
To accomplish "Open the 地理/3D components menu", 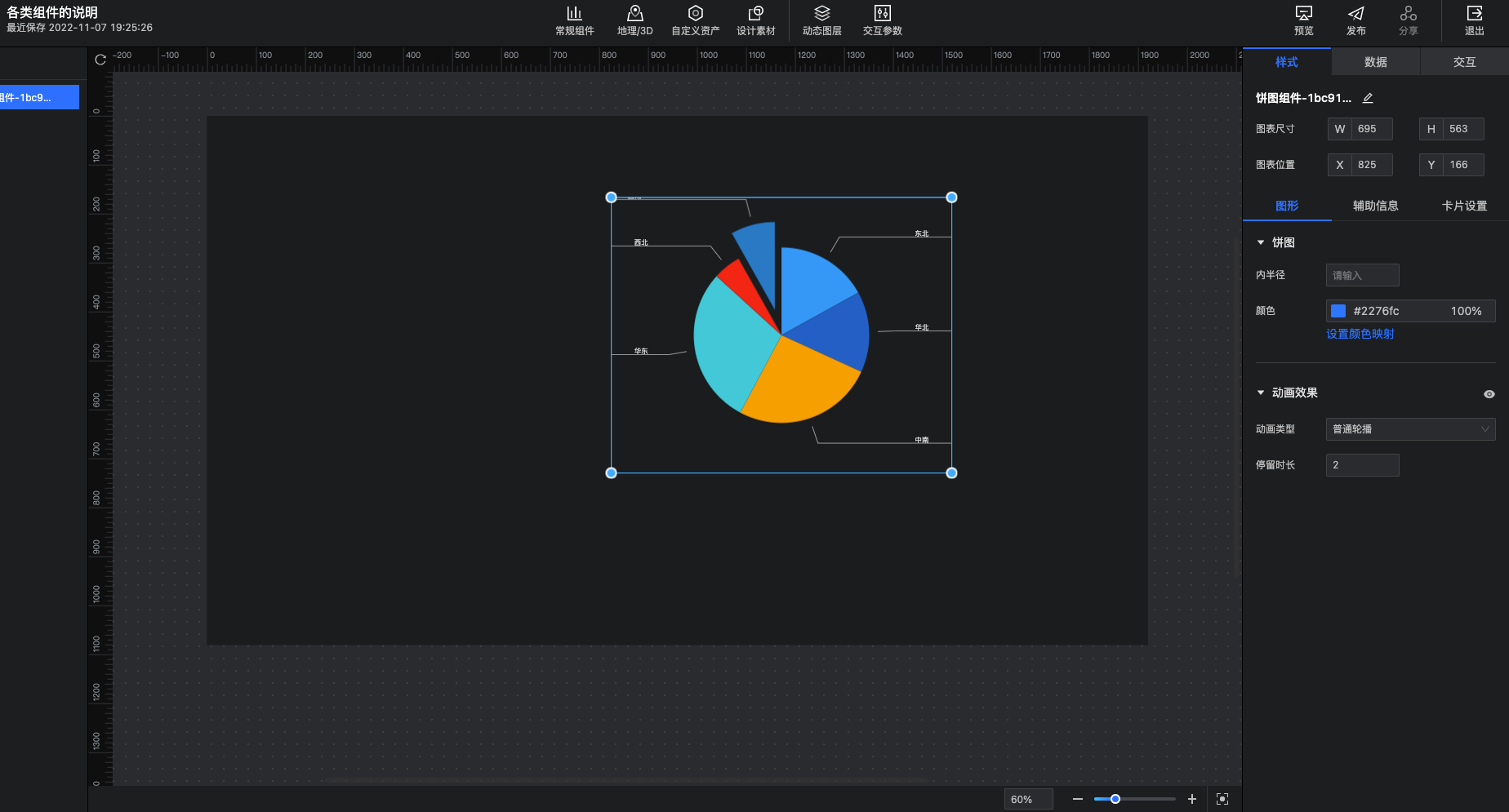I will (634, 20).
